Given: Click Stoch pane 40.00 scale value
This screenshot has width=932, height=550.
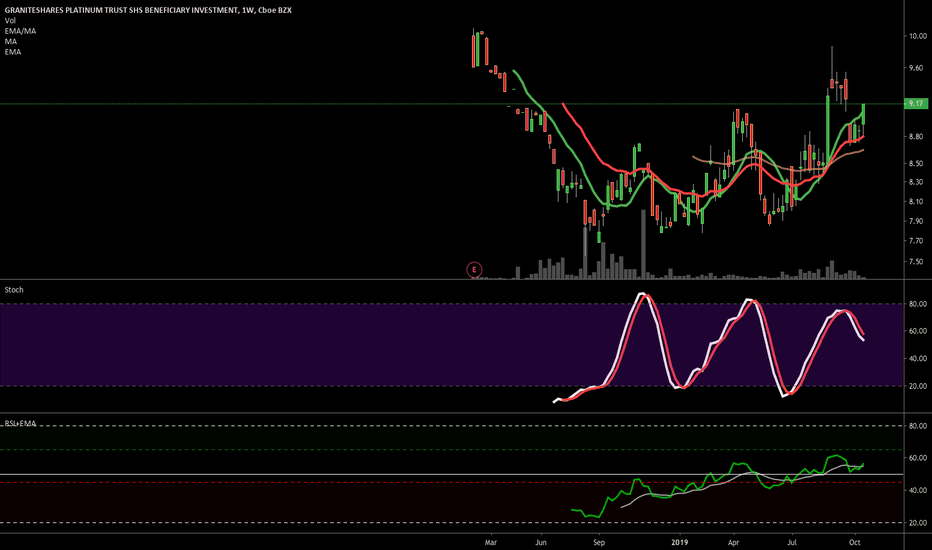Looking at the screenshot, I should point(917,359).
